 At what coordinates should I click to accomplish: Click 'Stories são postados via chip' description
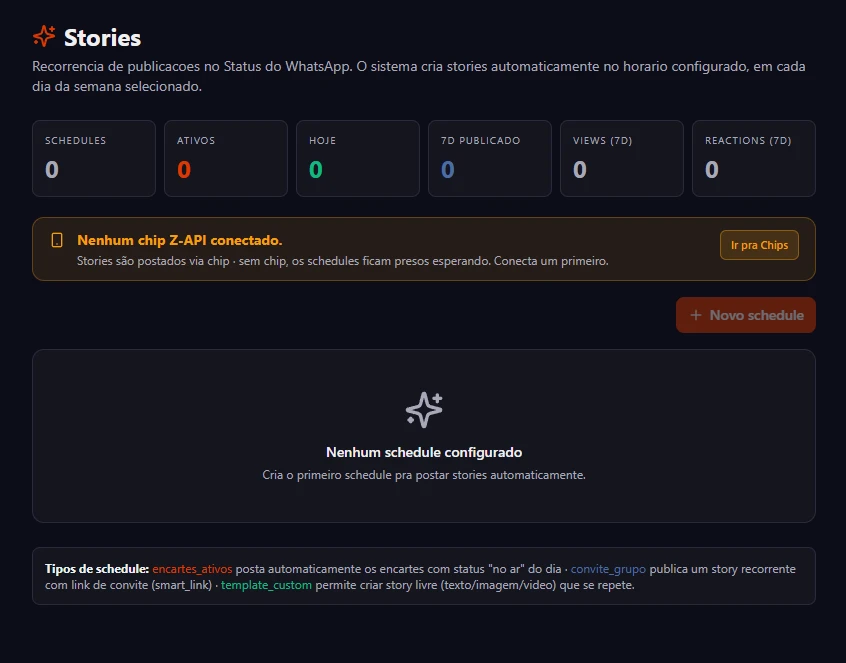tap(343, 261)
